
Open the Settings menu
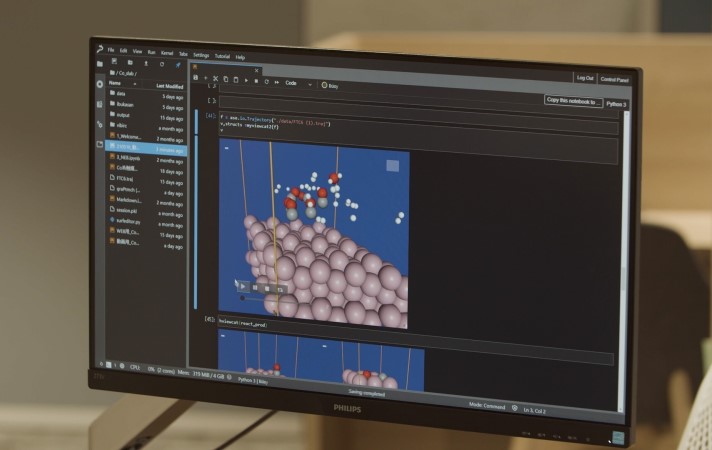[x=201, y=55]
